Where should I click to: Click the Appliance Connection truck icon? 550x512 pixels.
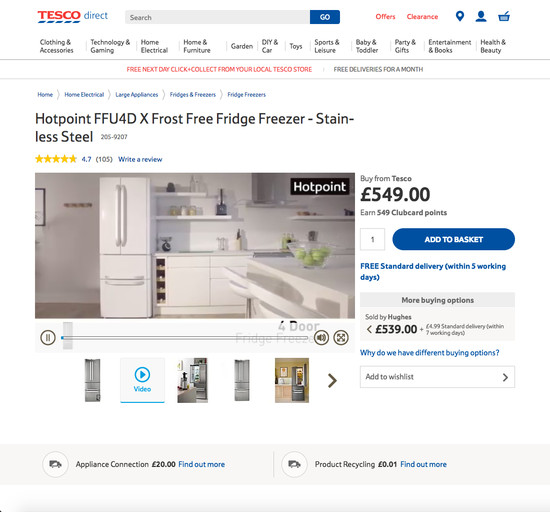coord(55,464)
